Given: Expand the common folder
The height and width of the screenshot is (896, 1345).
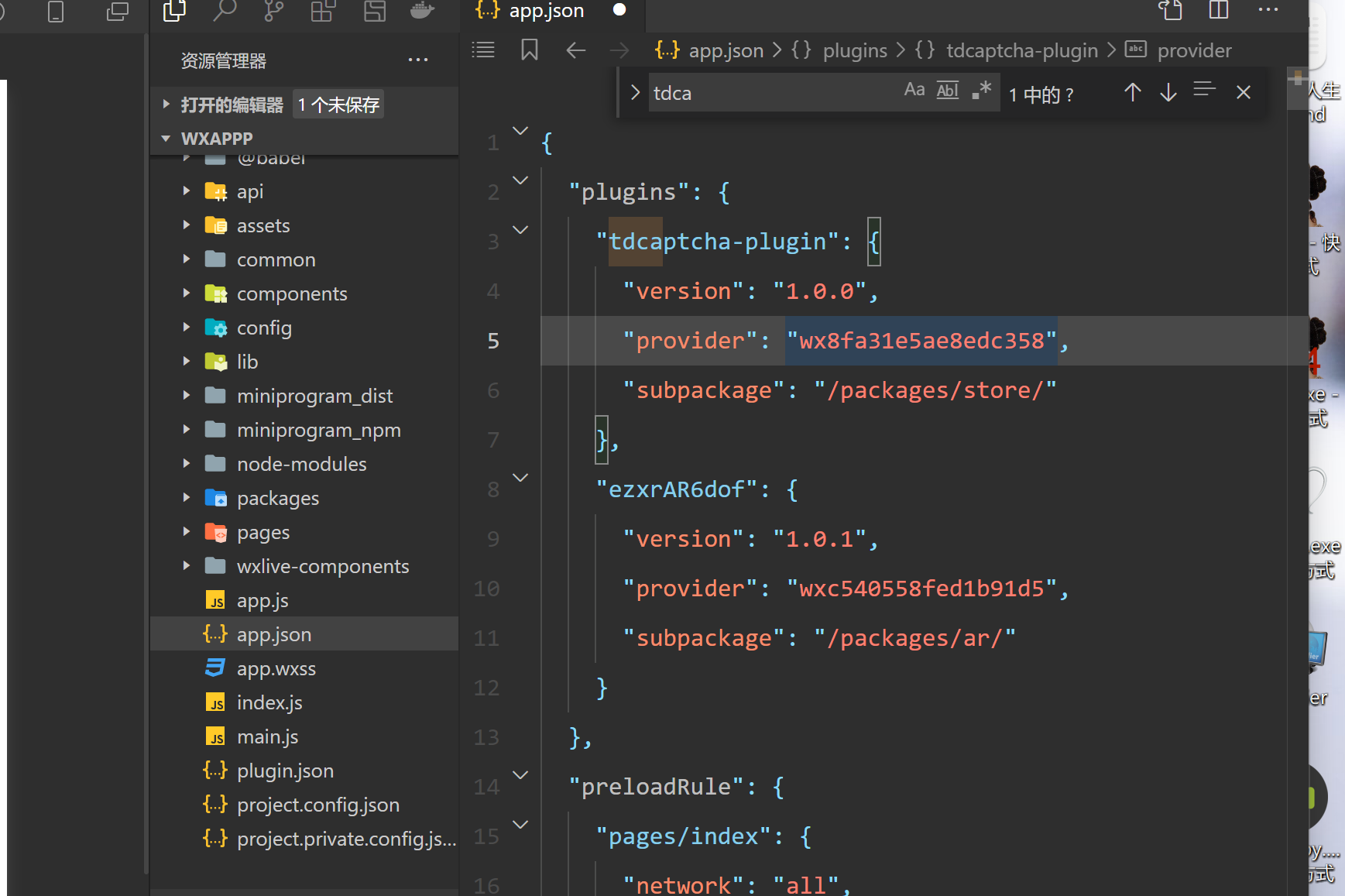Looking at the screenshot, I should pyautogui.click(x=187, y=259).
